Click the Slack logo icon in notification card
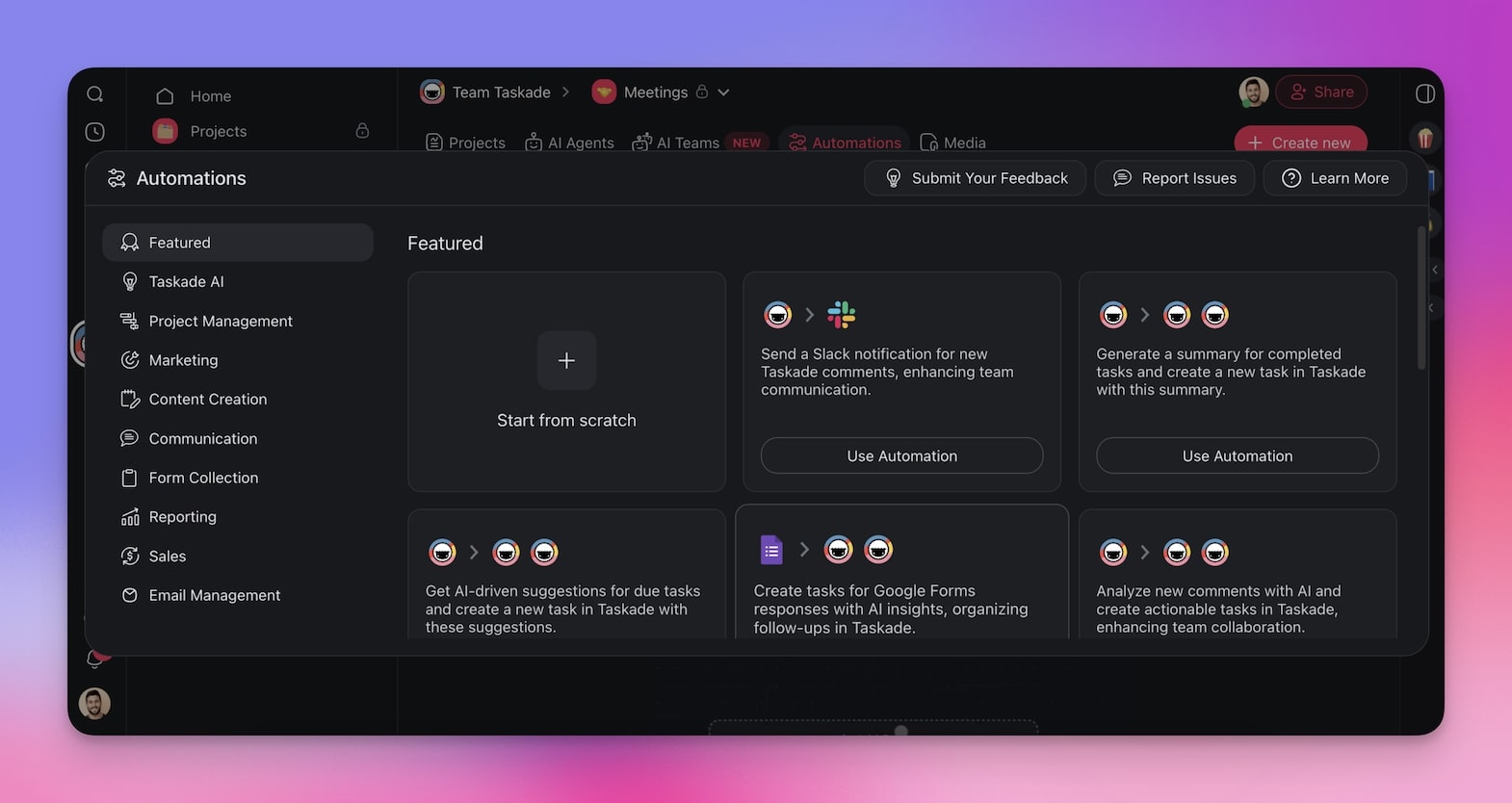The image size is (1512, 803). [x=842, y=315]
